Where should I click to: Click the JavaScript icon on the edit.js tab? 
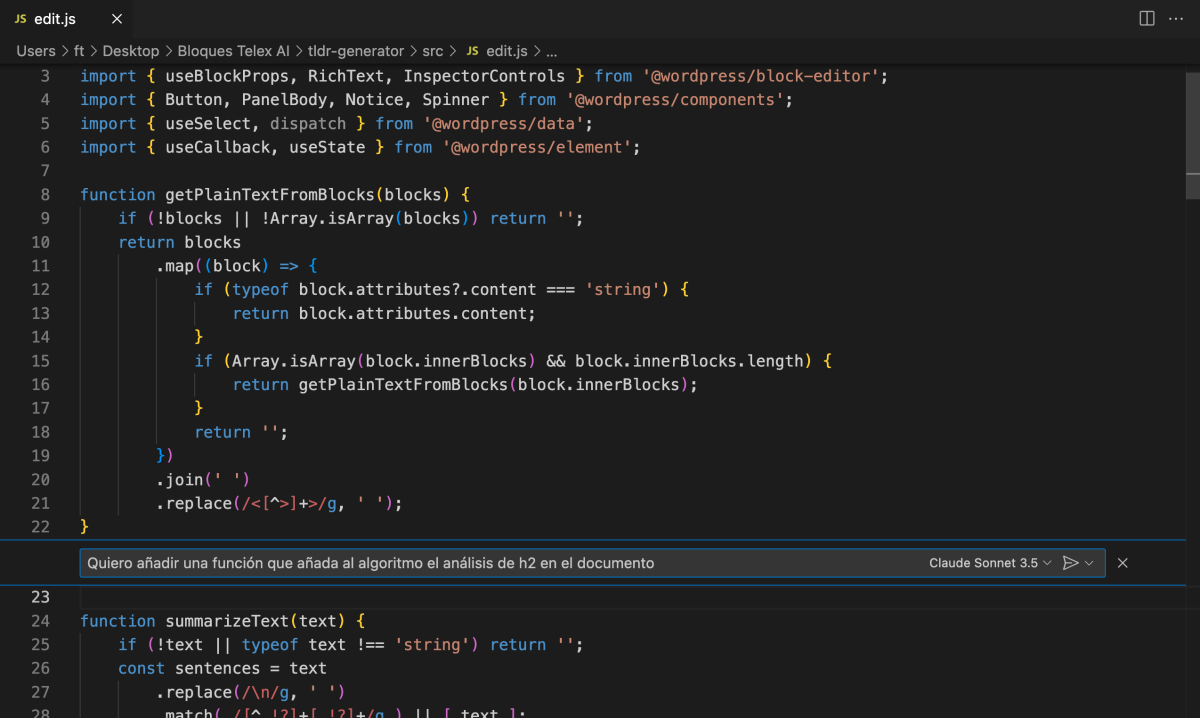tap(22, 18)
